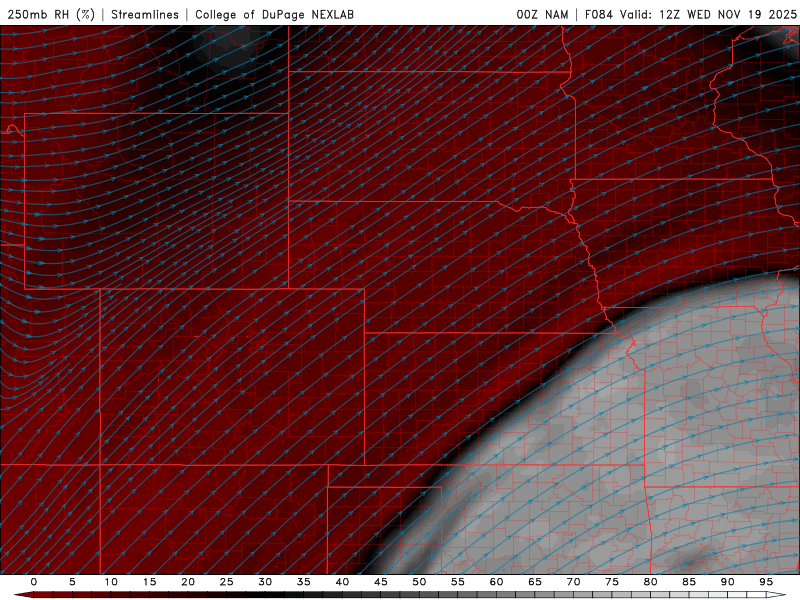Click the 60 label on the color scale
Viewport: 800px width, 600px height.
pos(496,582)
